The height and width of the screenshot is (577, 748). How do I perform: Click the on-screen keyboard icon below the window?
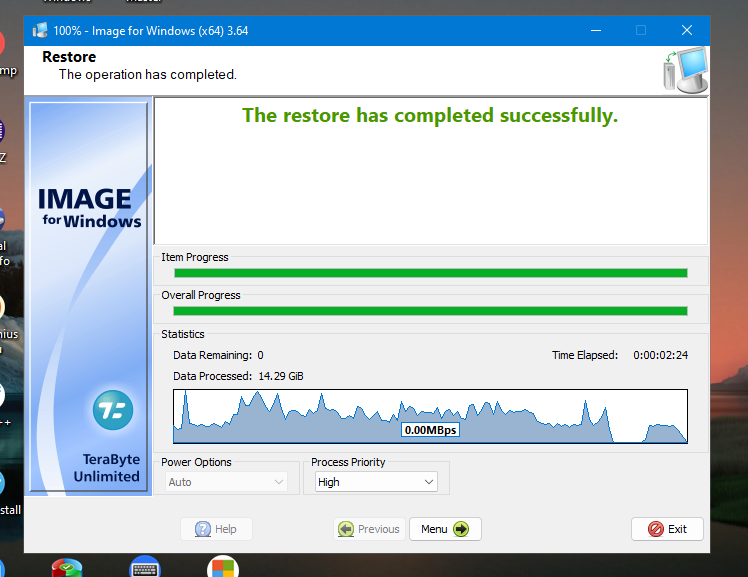pyautogui.click(x=145, y=567)
